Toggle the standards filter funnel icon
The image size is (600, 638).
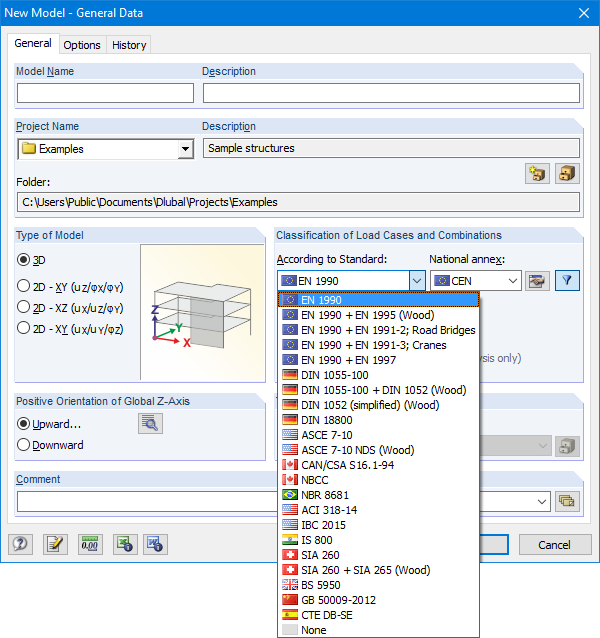tap(567, 281)
